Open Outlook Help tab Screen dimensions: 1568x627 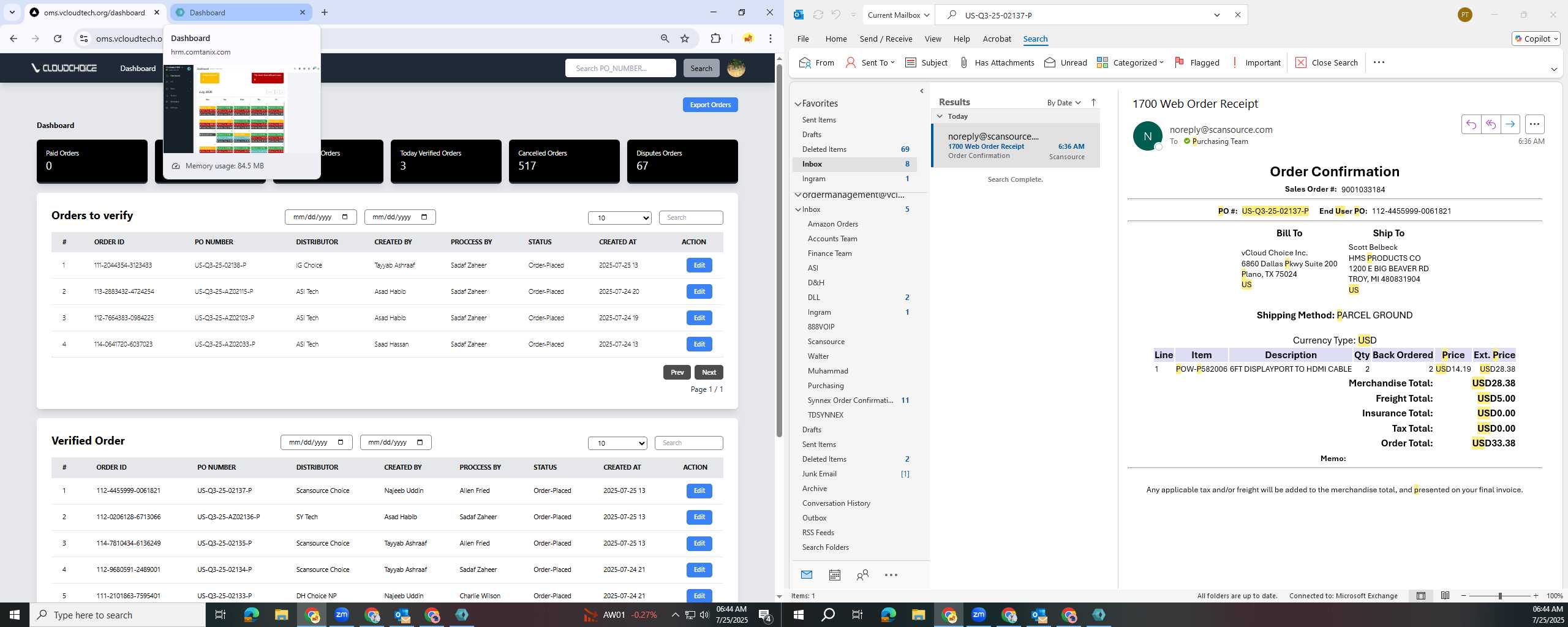(962, 39)
